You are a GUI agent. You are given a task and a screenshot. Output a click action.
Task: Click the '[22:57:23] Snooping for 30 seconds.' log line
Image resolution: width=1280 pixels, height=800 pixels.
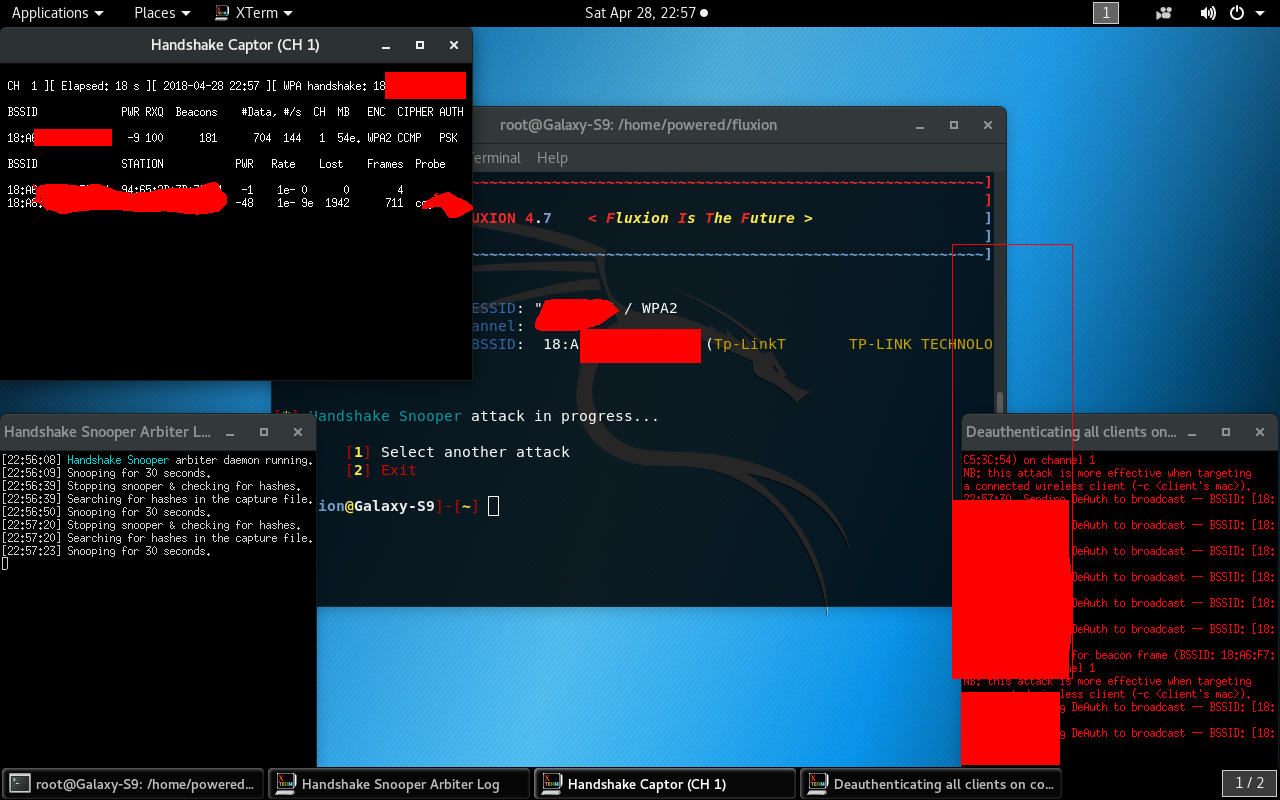[106, 551]
